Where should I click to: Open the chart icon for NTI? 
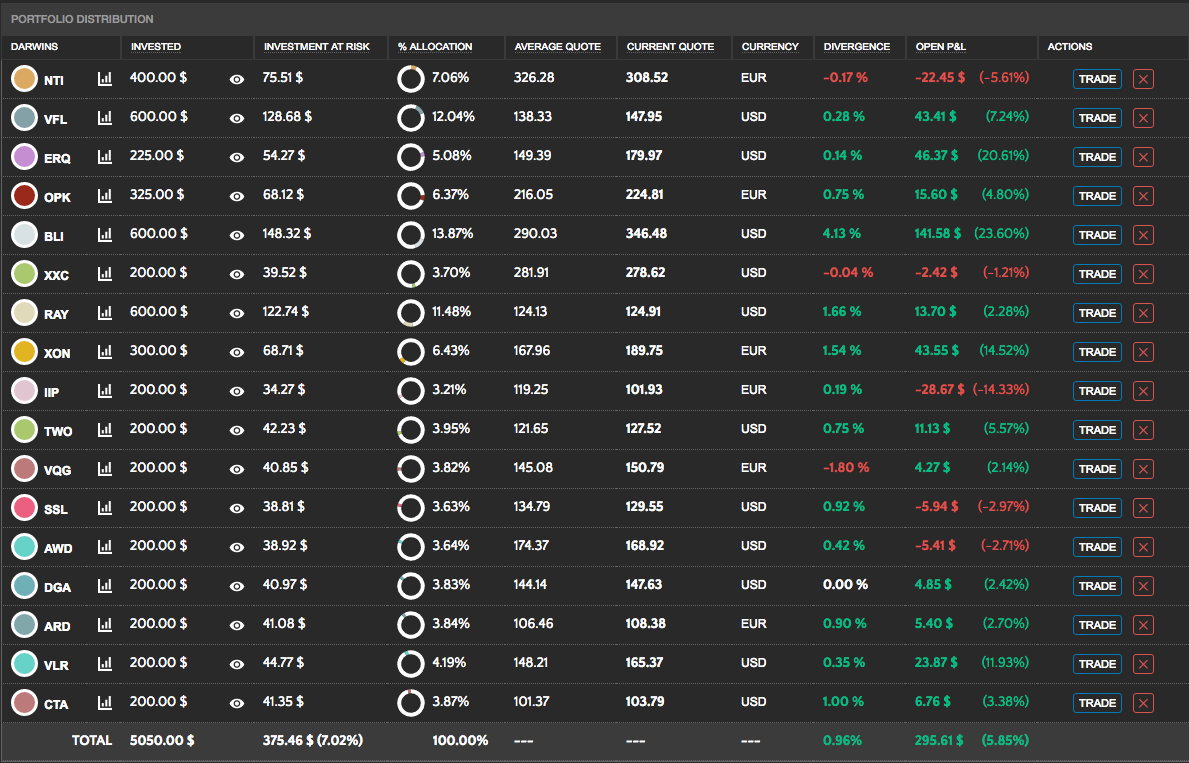point(104,79)
